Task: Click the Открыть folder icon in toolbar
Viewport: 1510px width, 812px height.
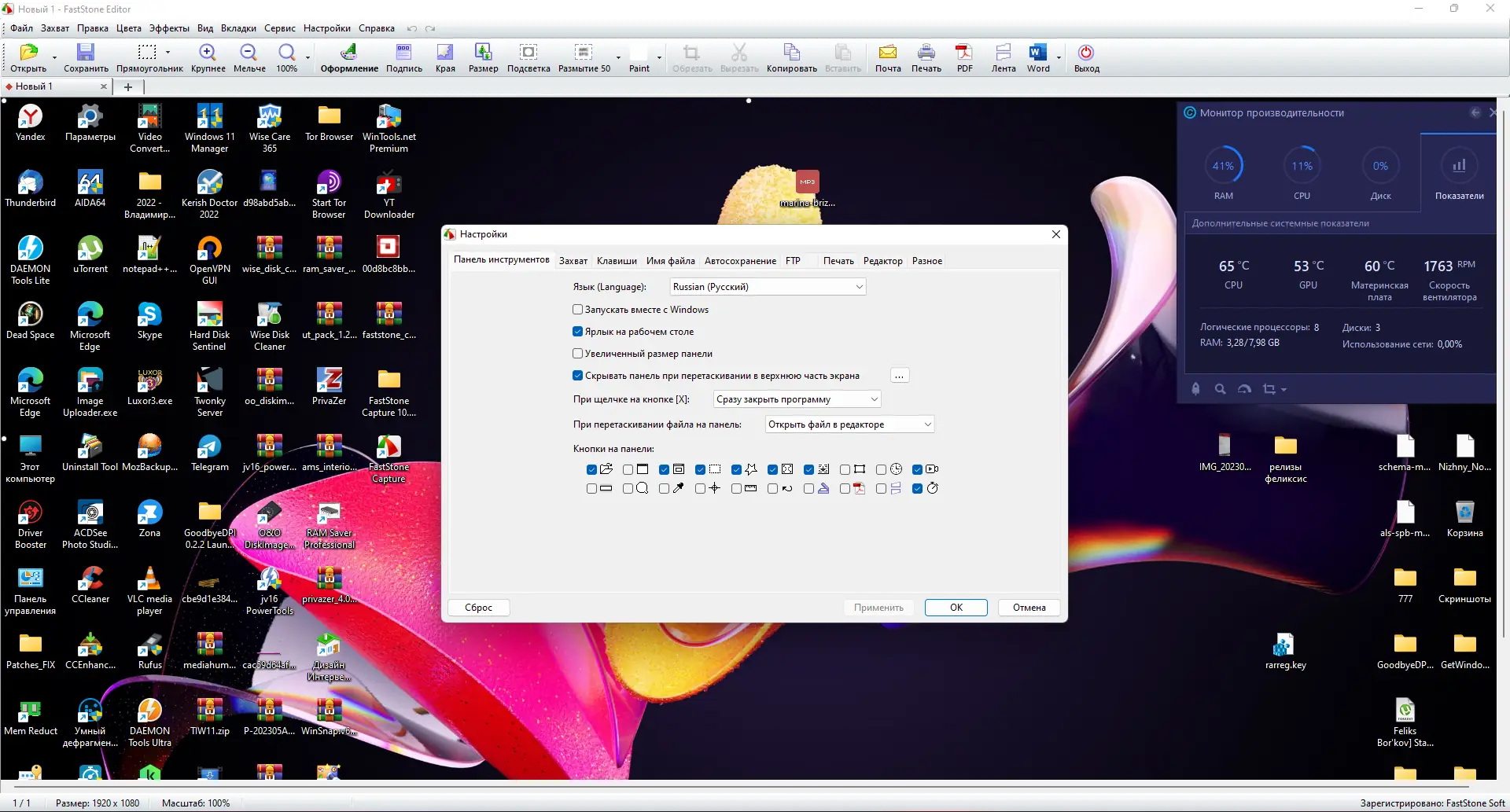Action: tap(28, 57)
